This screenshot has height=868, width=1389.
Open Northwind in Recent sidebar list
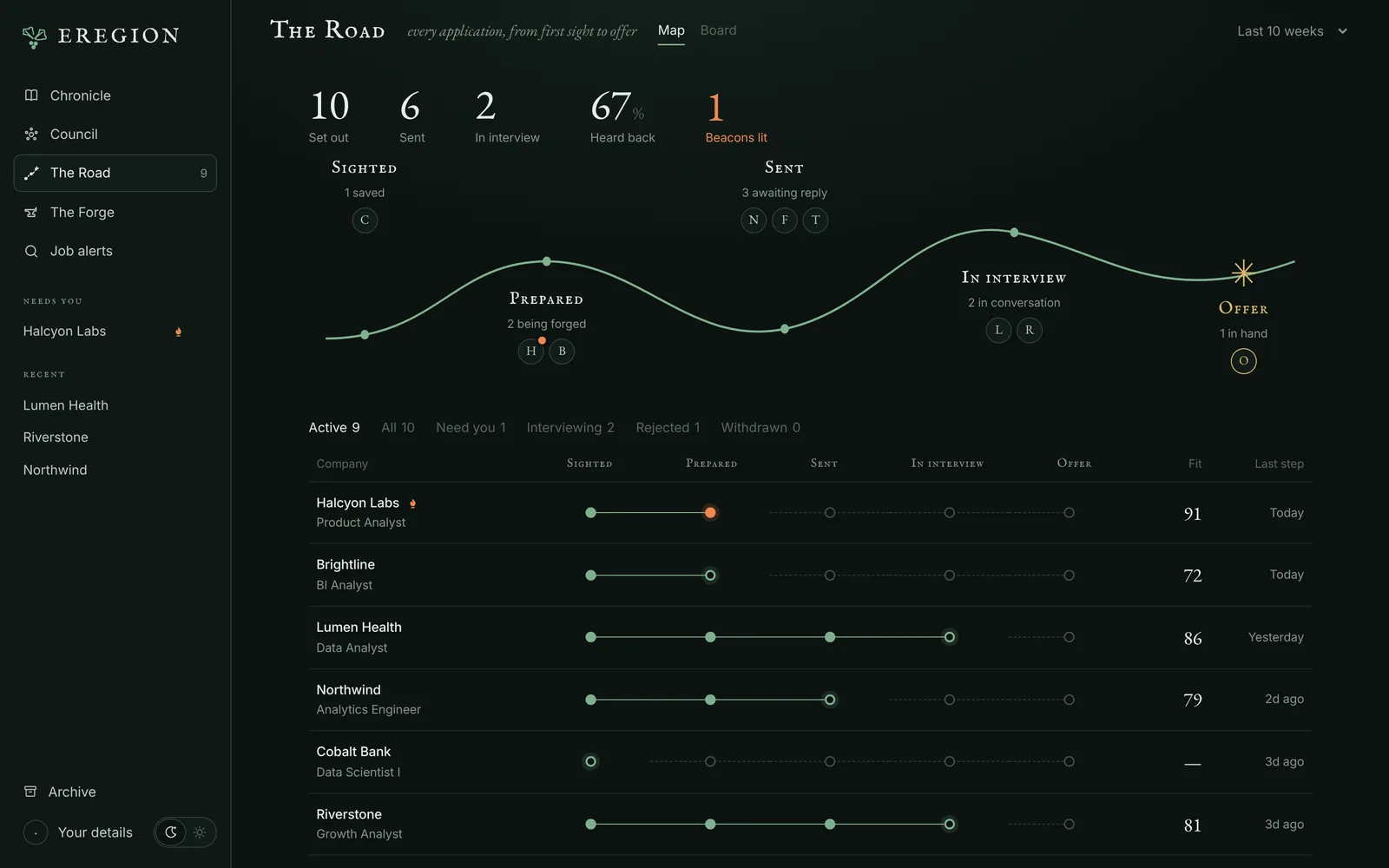(55, 470)
